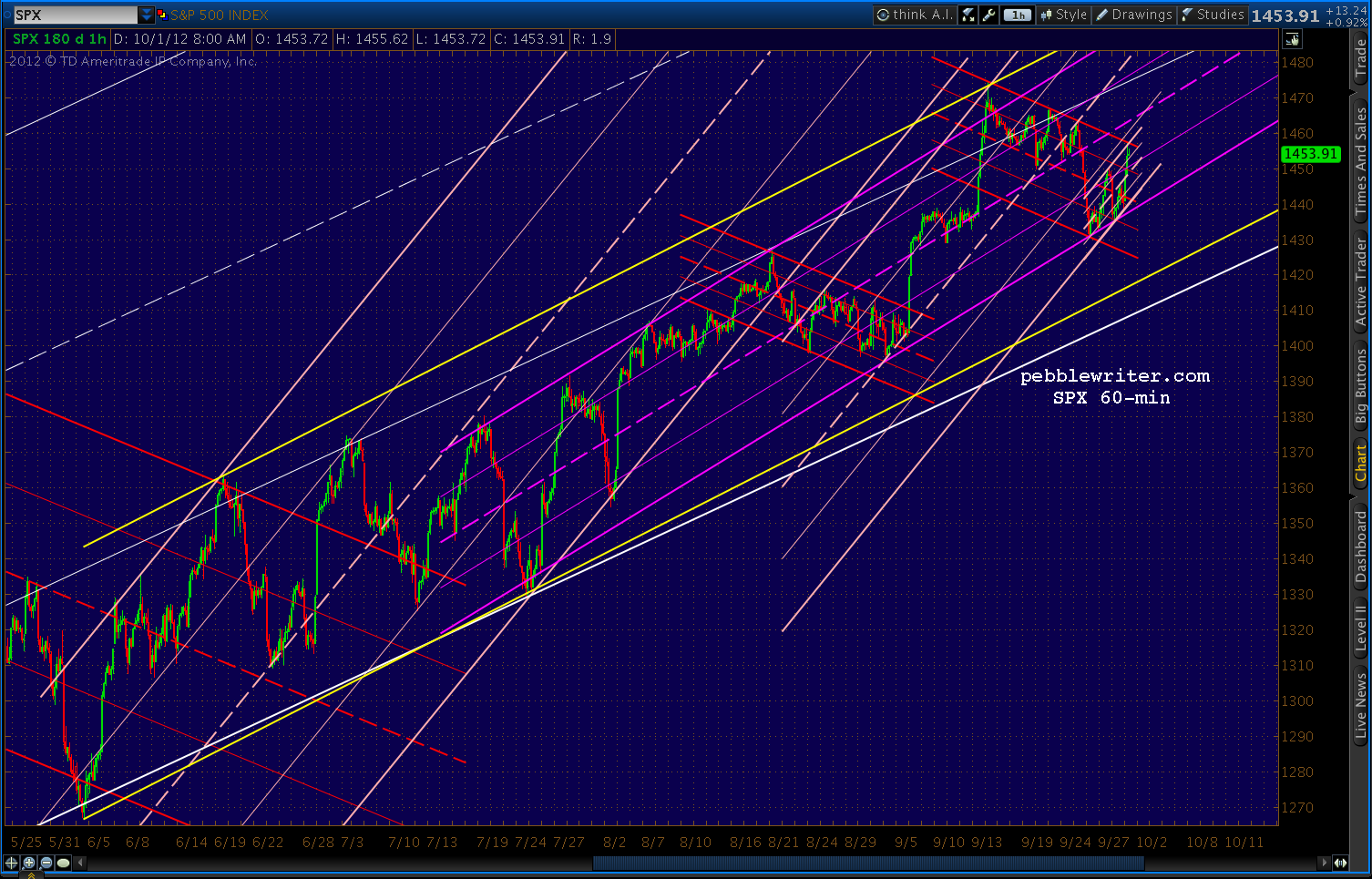Switch to the Trade side tab
This screenshot has height=879, width=1372.
tap(1361, 58)
